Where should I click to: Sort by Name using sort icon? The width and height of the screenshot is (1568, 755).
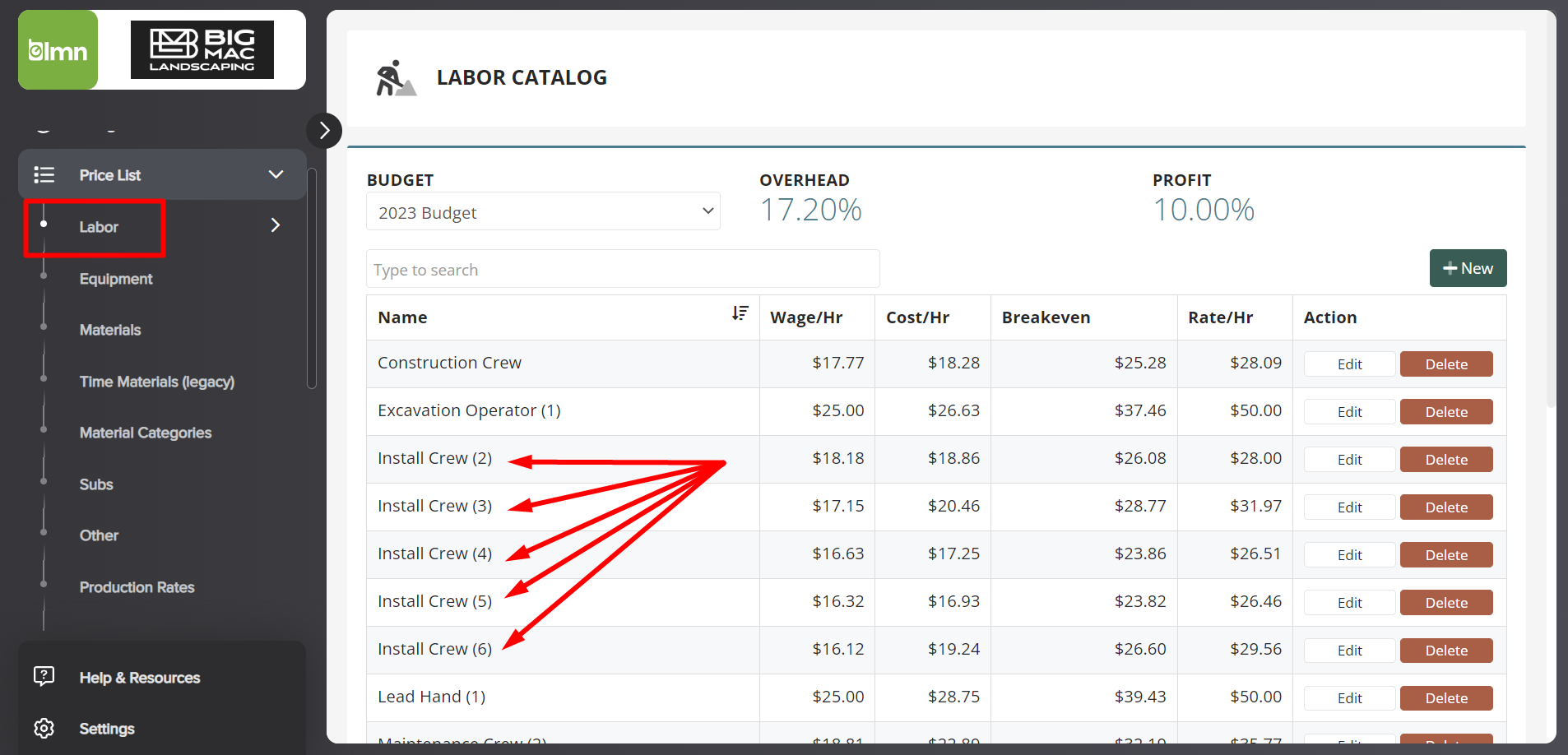pyautogui.click(x=740, y=313)
